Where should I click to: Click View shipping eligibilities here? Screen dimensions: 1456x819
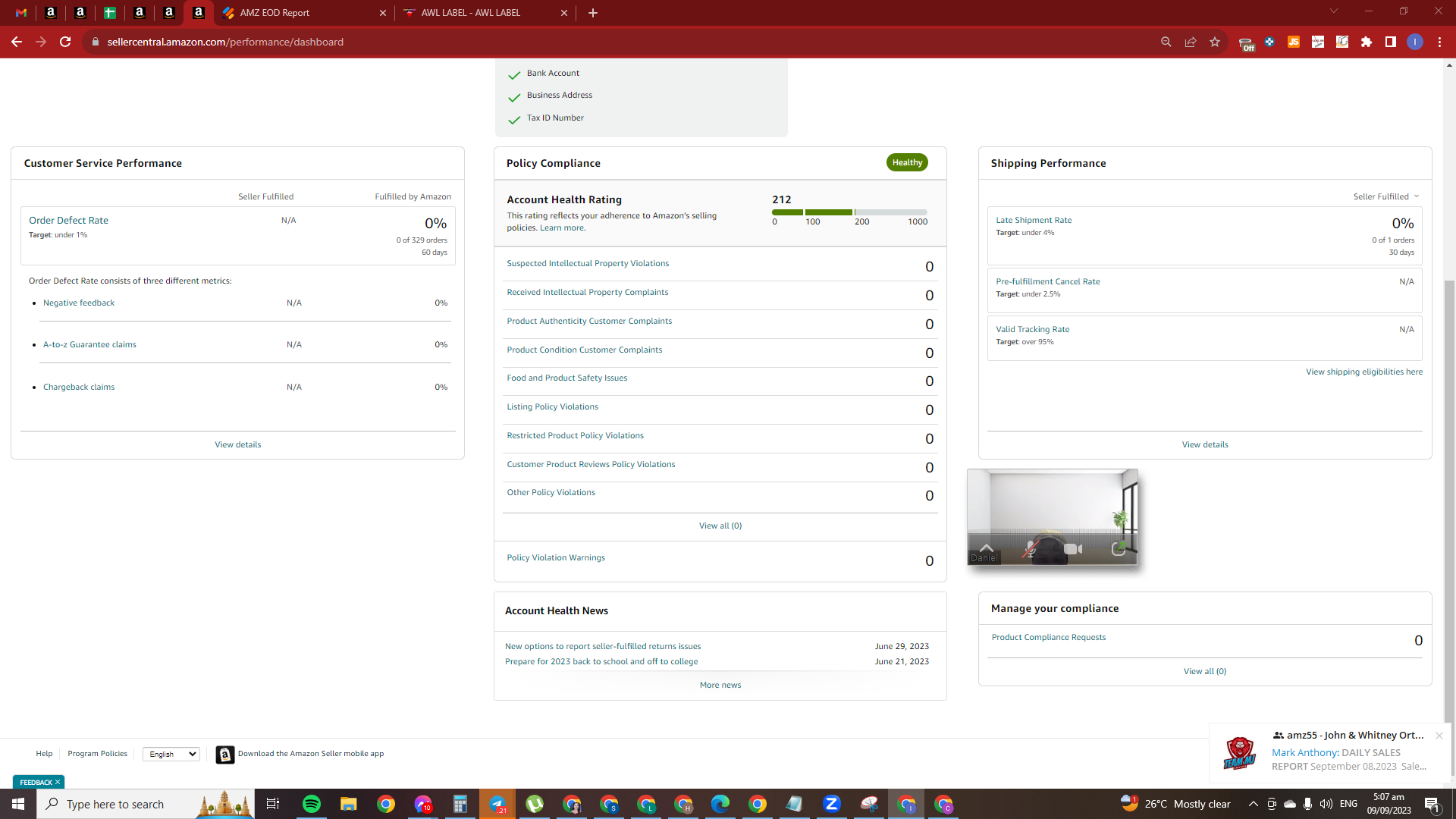[x=1364, y=372]
